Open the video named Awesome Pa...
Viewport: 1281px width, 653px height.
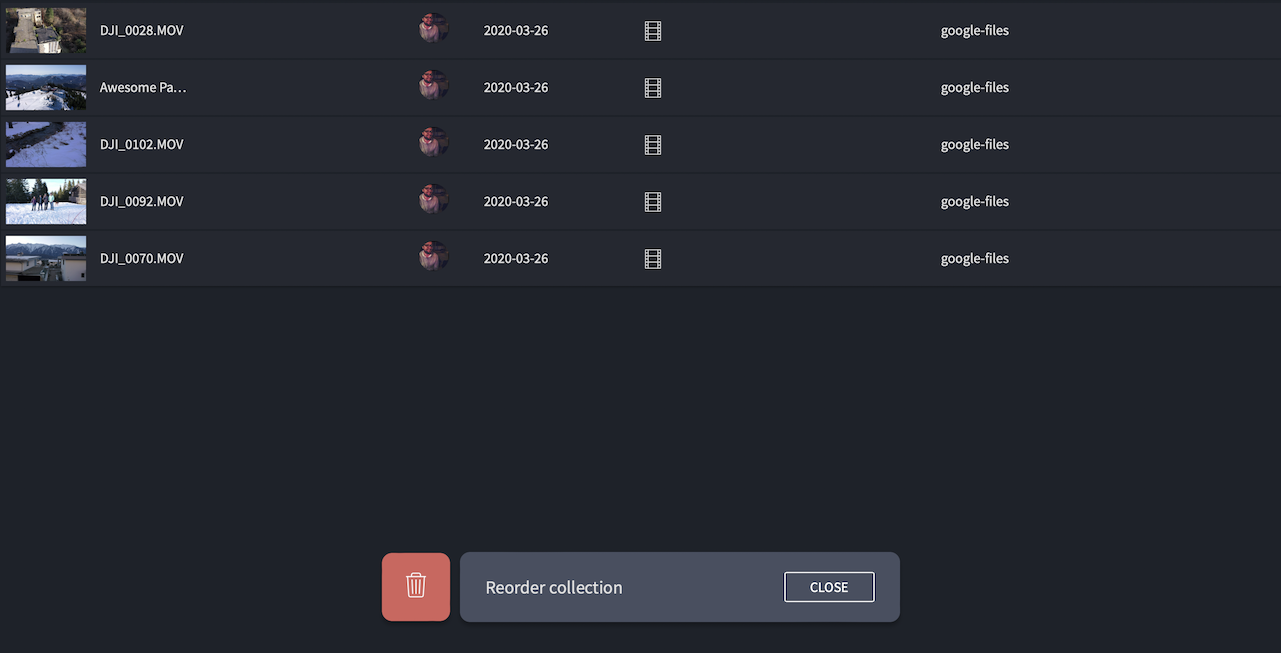tap(142, 87)
